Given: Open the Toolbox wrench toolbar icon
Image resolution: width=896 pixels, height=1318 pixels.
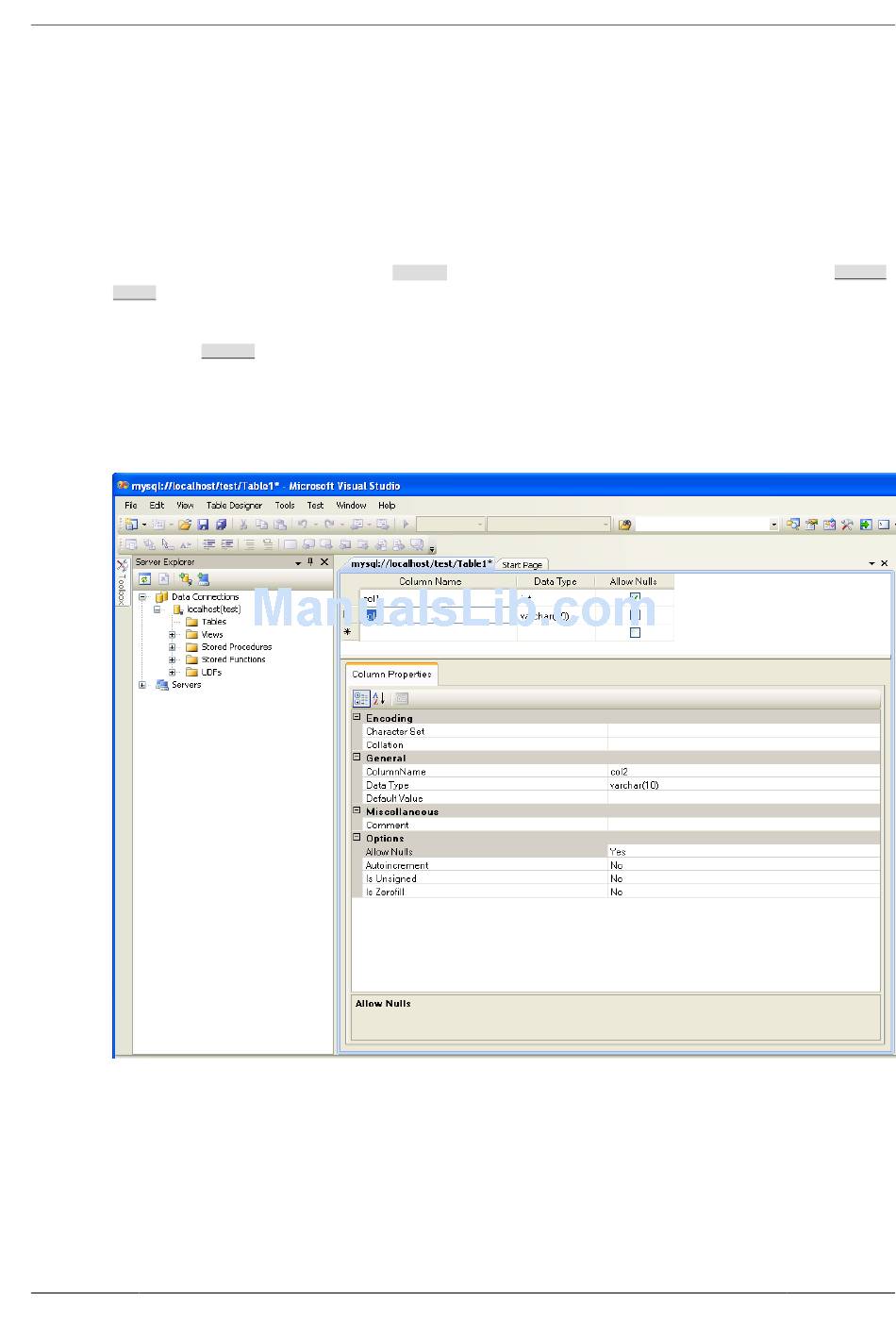Looking at the screenshot, I should coord(847,525).
